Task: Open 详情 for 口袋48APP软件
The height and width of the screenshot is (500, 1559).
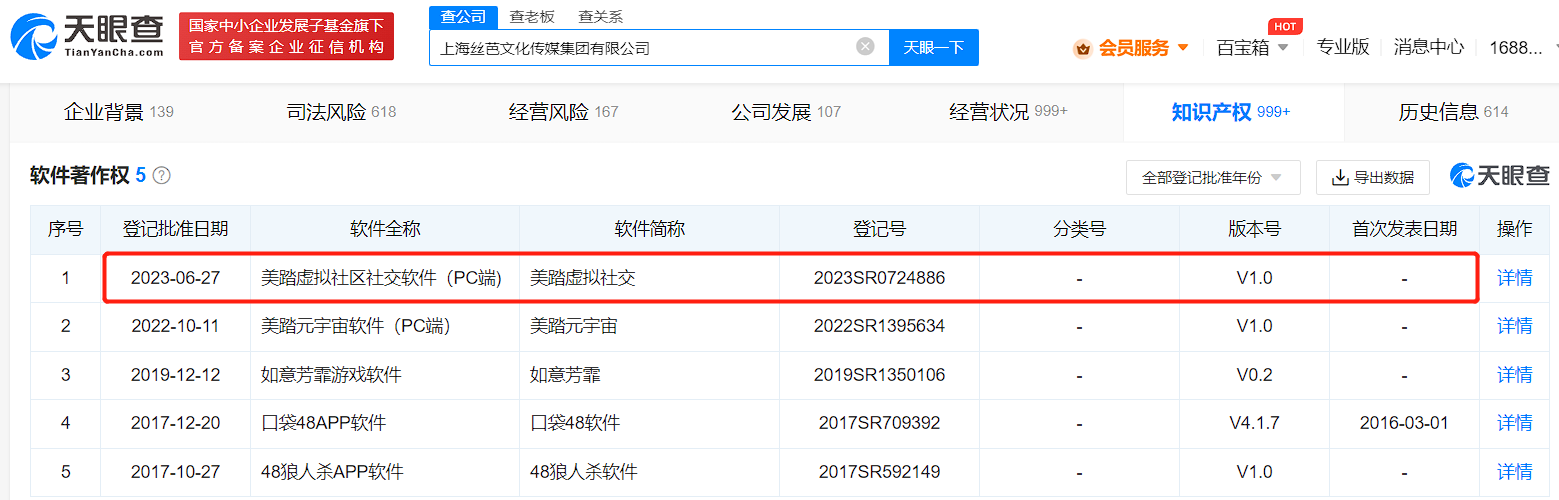Action: 1514,423
